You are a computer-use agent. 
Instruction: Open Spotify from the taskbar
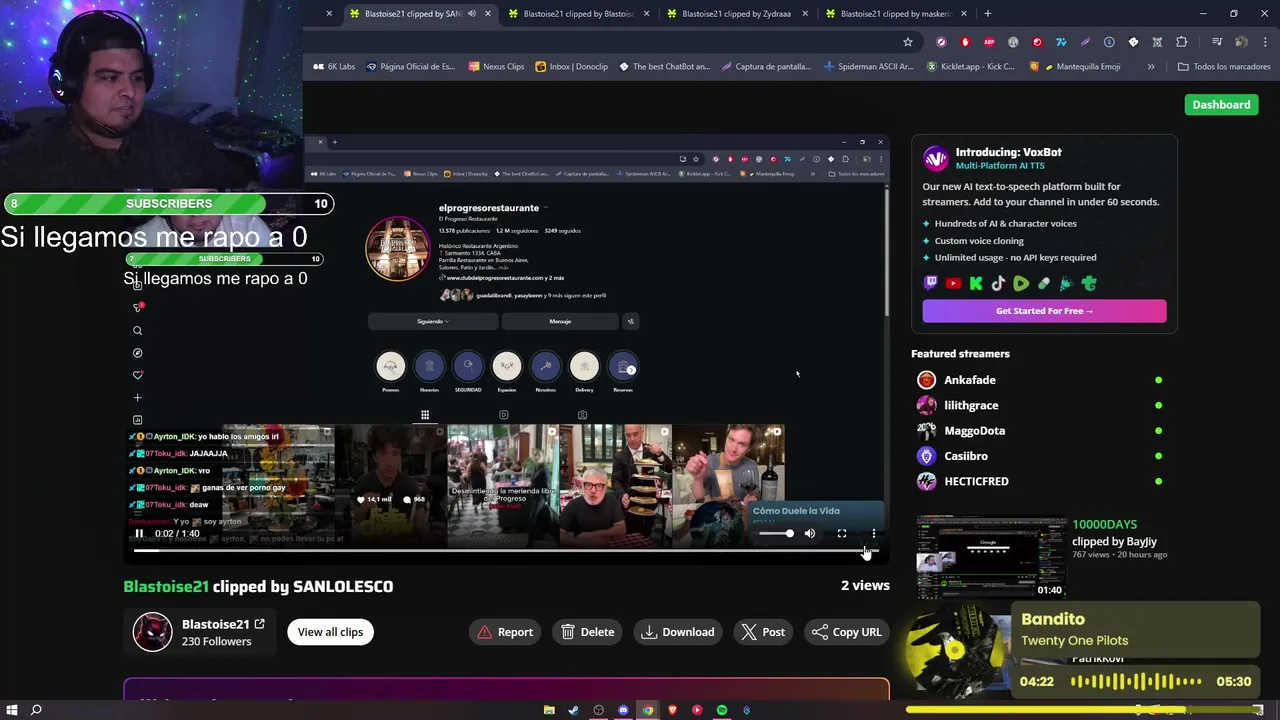tap(722, 710)
